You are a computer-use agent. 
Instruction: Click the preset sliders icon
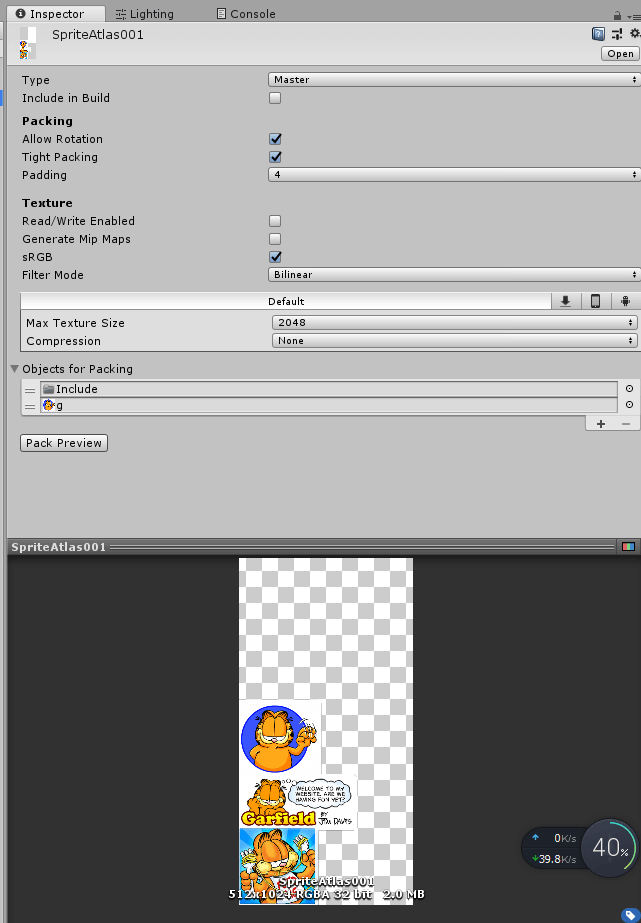click(x=617, y=34)
